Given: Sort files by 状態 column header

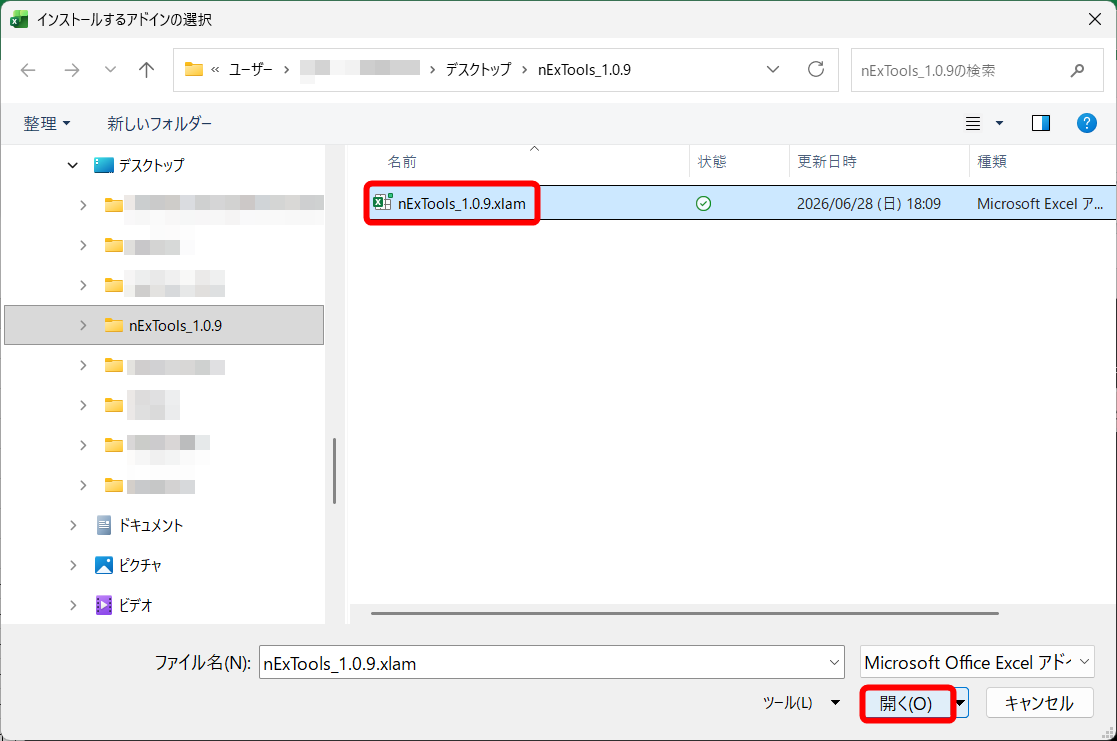Looking at the screenshot, I should [712, 162].
